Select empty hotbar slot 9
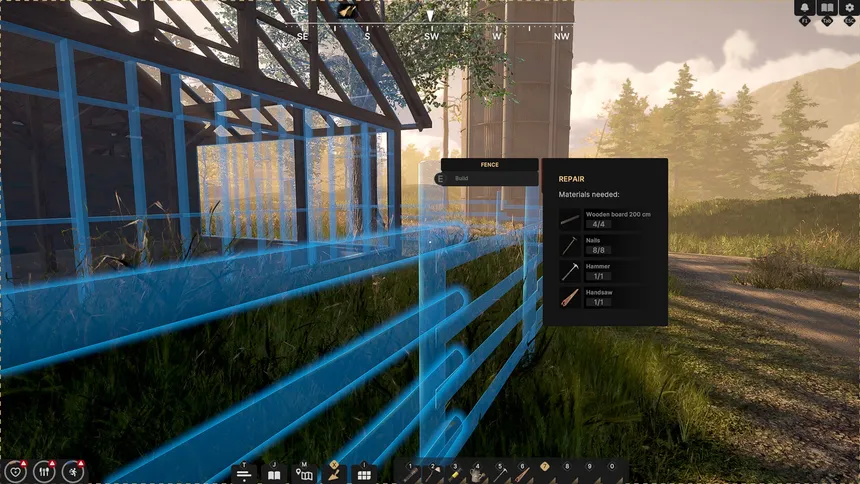This screenshot has height=484, width=860. (590, 473)
